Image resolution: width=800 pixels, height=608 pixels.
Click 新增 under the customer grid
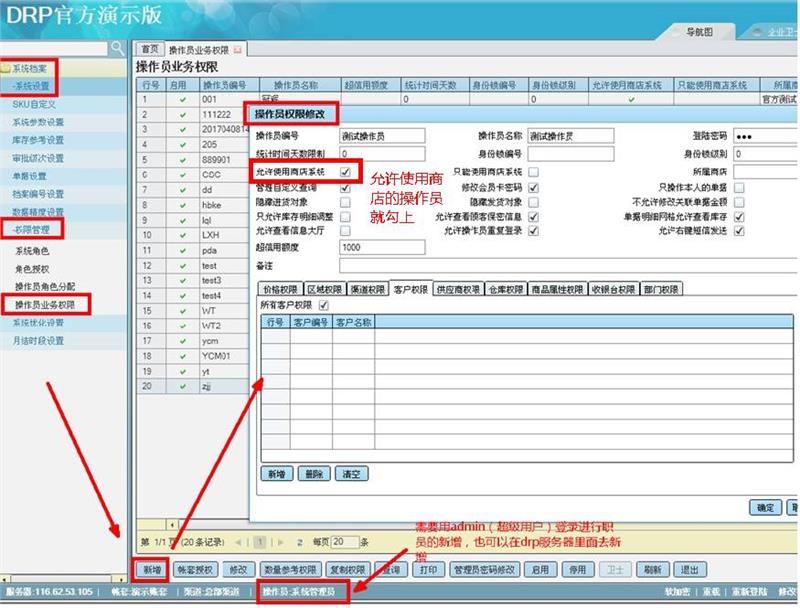click(x=277, y=474)
